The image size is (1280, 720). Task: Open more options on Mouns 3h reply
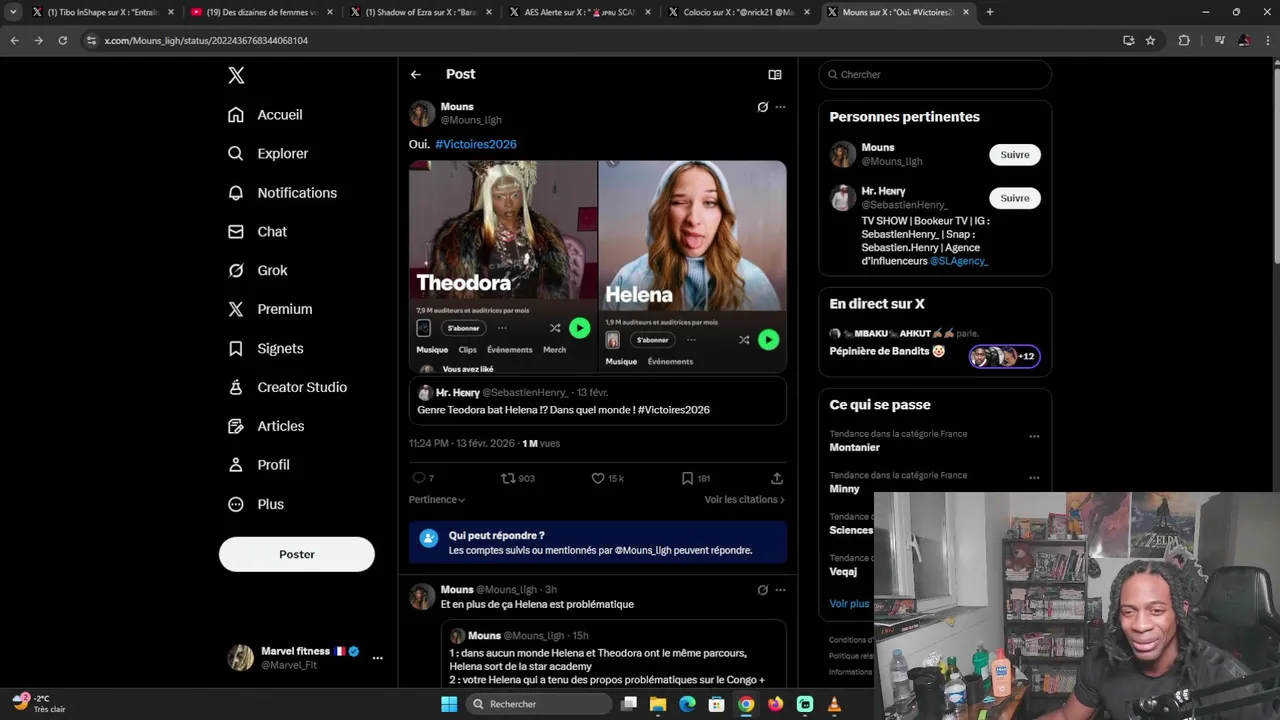(x=781, y=590)
